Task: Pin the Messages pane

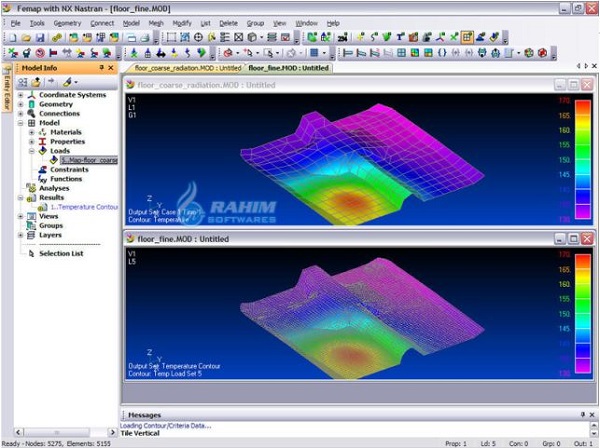Action: coord(583,415)
